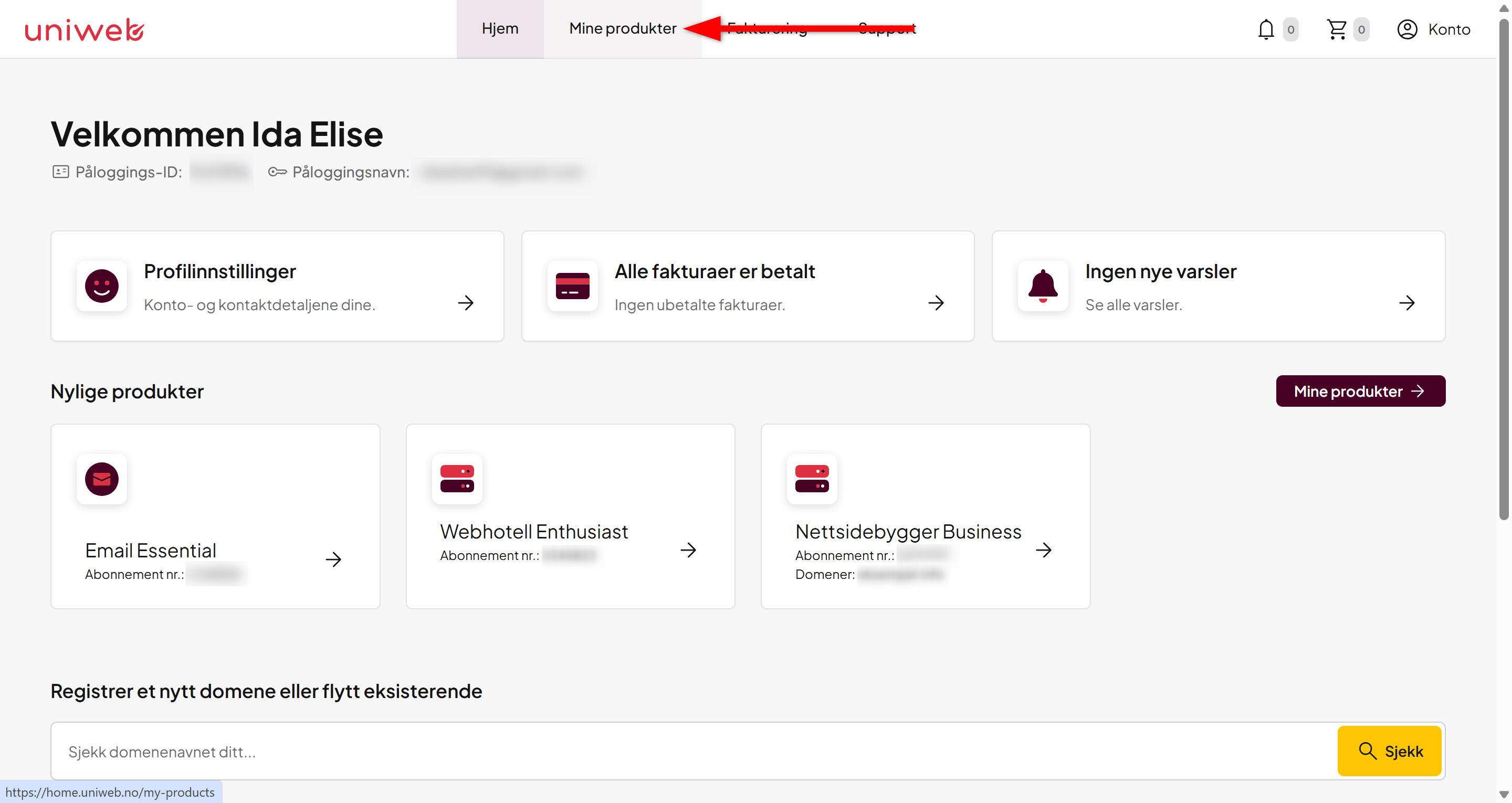Click the page vertical scrollbar thumb
The width and height of the screenshot is (1512, 803).
(x=1504, y=269)
